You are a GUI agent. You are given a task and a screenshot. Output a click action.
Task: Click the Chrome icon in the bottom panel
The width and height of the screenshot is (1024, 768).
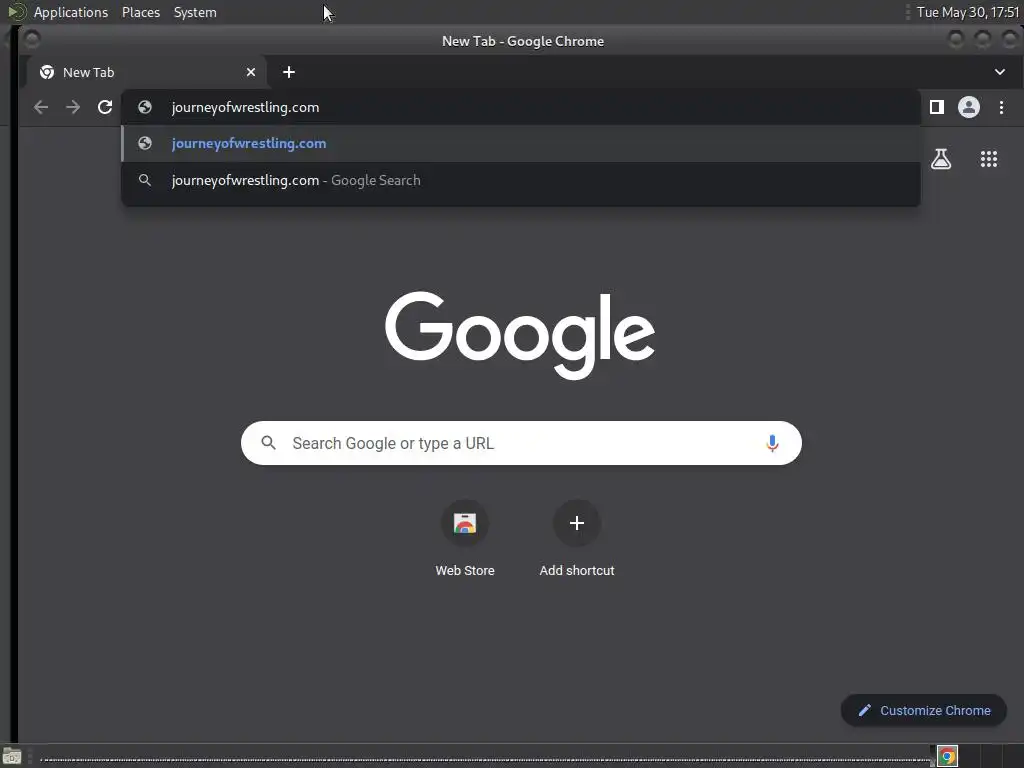[x=947, y=757]
